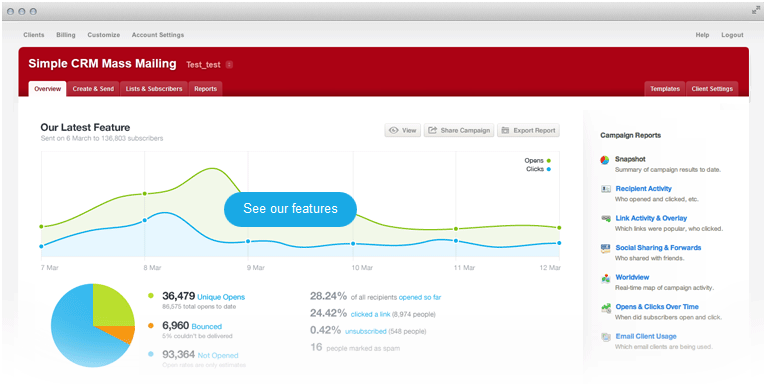This screenshot has width=767, height=384.
Task: Click the Export Report button
Action: [x=528, y=131]
